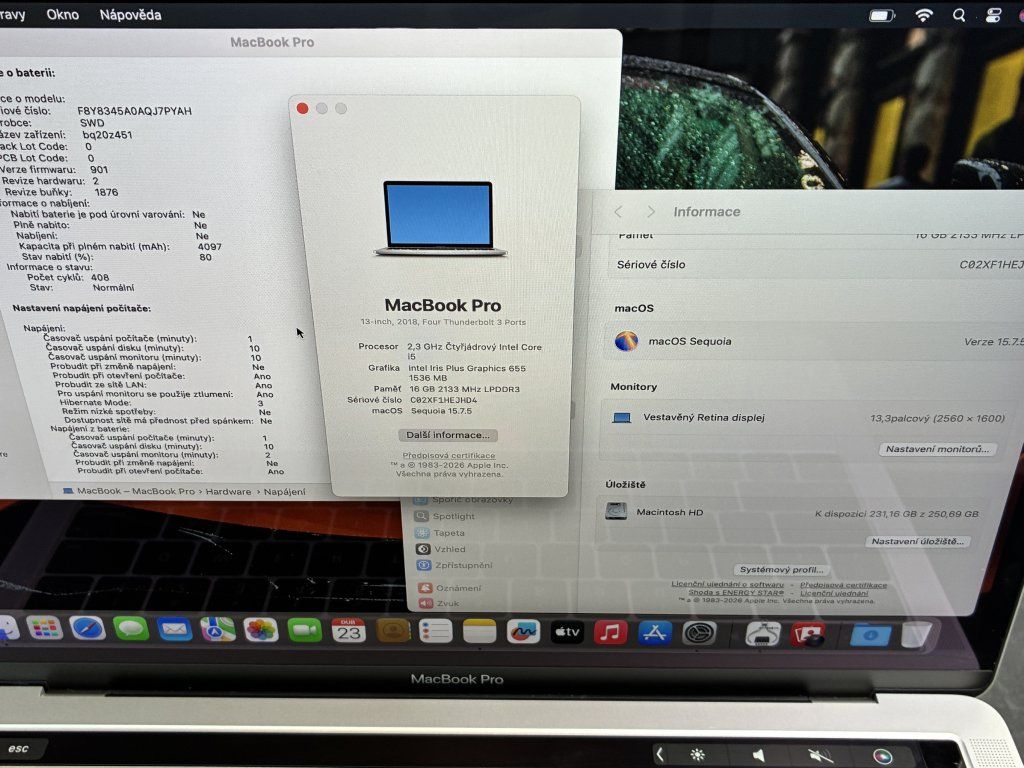Check battery status in the menu bar
Viewport: 1024px width, 768px height.
882,15
